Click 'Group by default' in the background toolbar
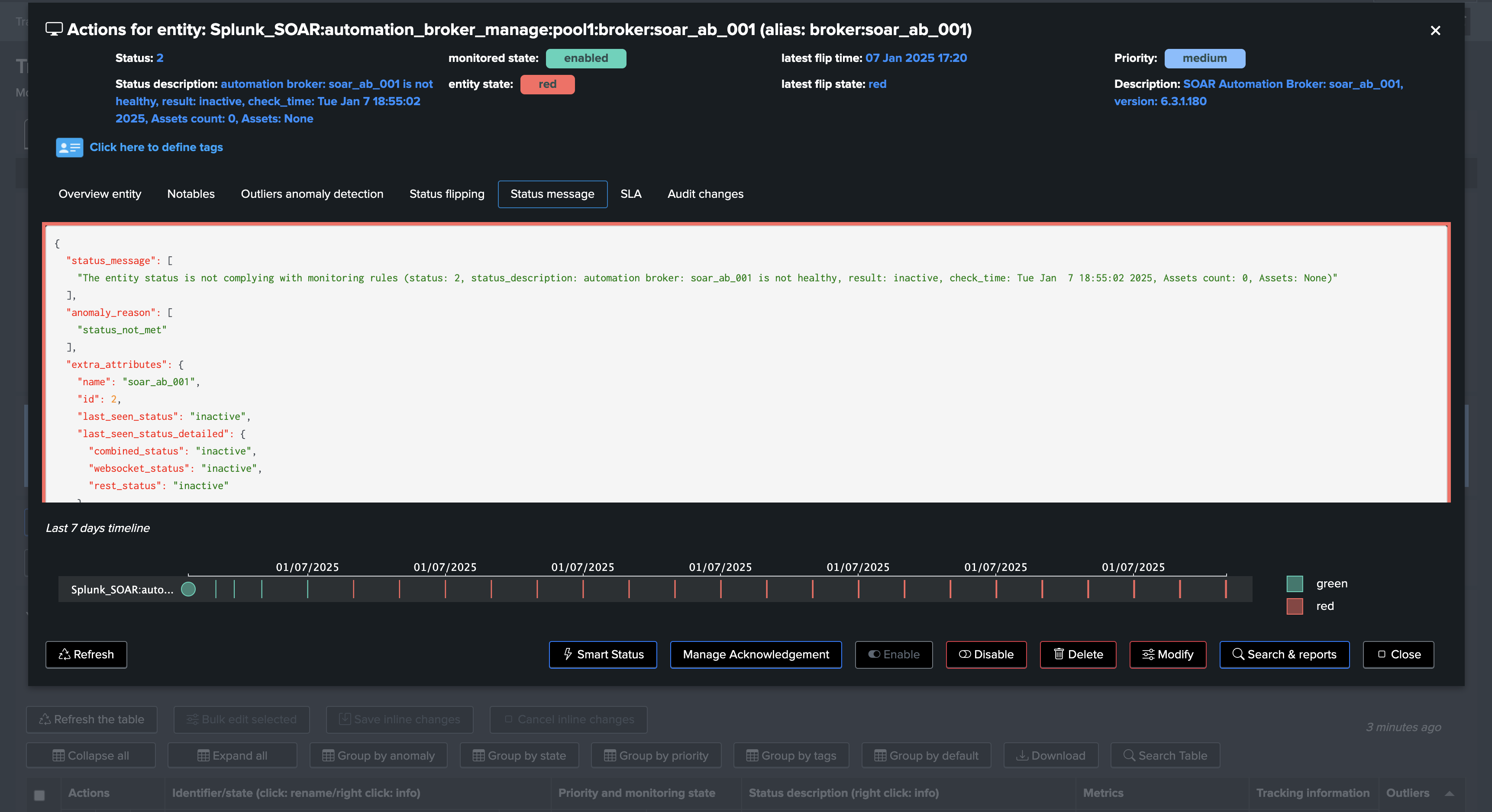Viewport: 1492px width, 812px height. click(x=926, y=756)
